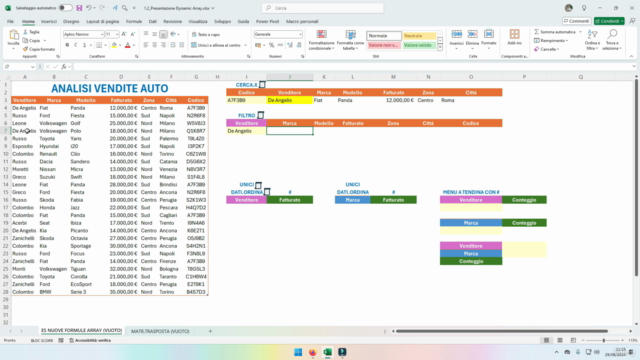Open the MATR.TRASPOSTA (VUOTO) sheet tab
The height and width of the screenshot is (360, 640).
pyautogui.click(x=160, y=331)
